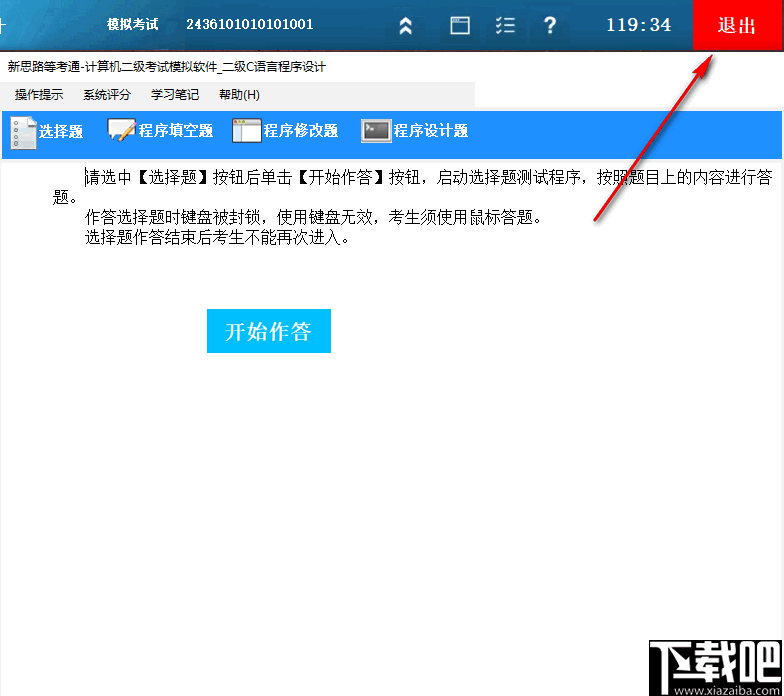Click the 选择题 document icon
Image resolution: width=784 pixels, height=696 pixels.
(23, 132)
